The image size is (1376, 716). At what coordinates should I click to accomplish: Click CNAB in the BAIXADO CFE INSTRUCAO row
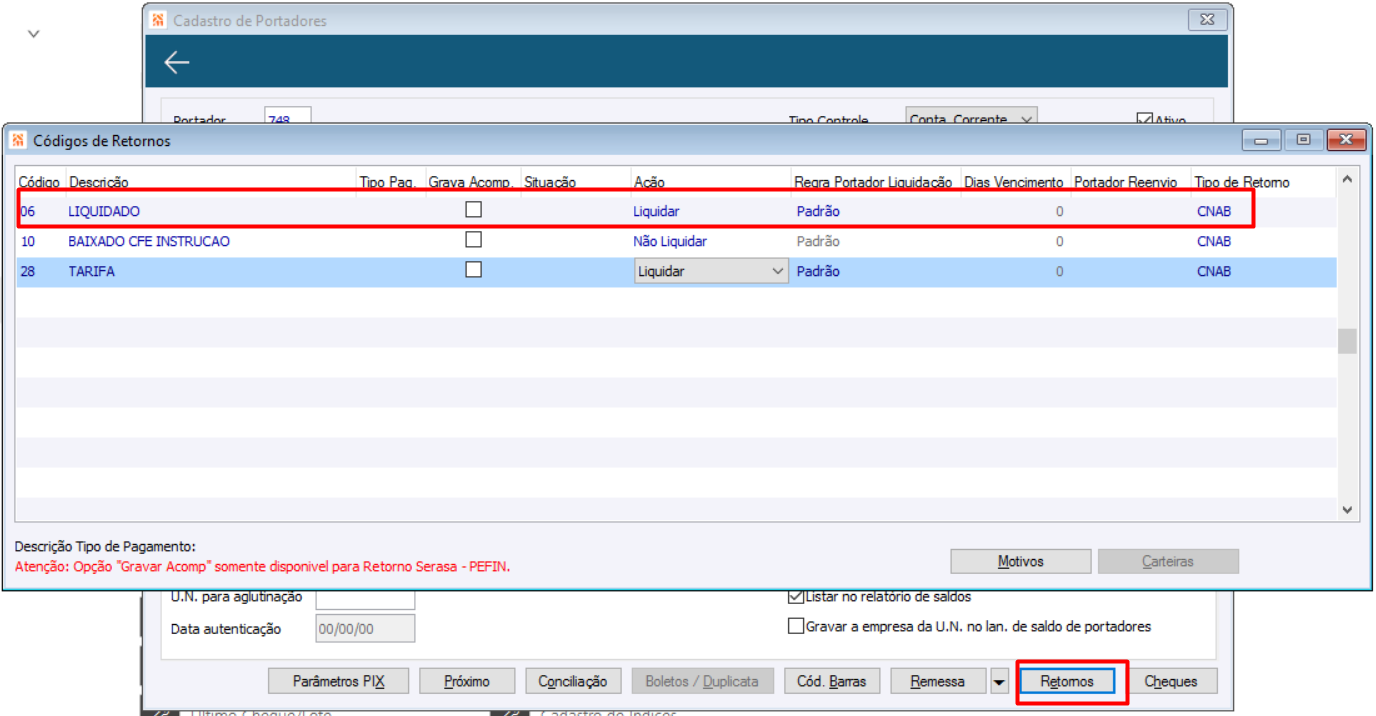tap(1214, 242)
